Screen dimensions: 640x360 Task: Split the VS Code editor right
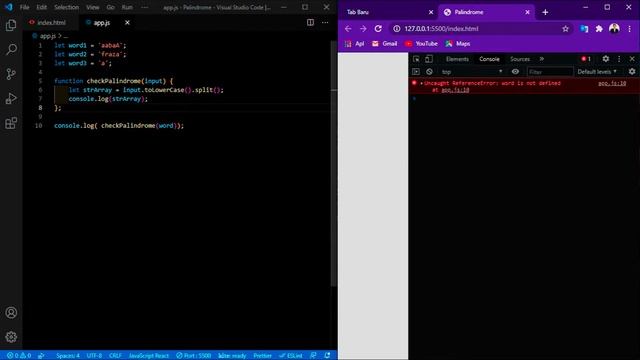pos(310,22)
